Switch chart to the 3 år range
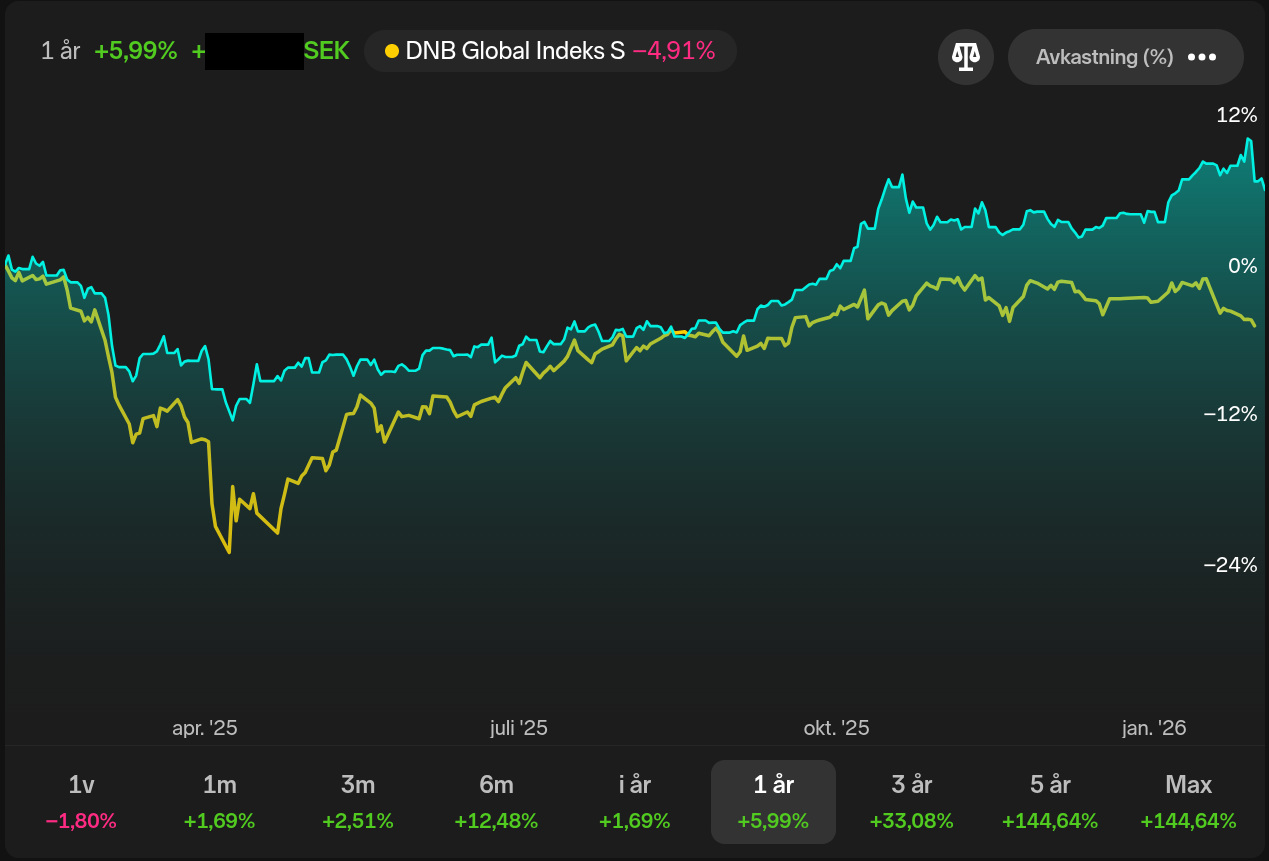The height and width of the screenshot is (861, 1269). [911, 801]
